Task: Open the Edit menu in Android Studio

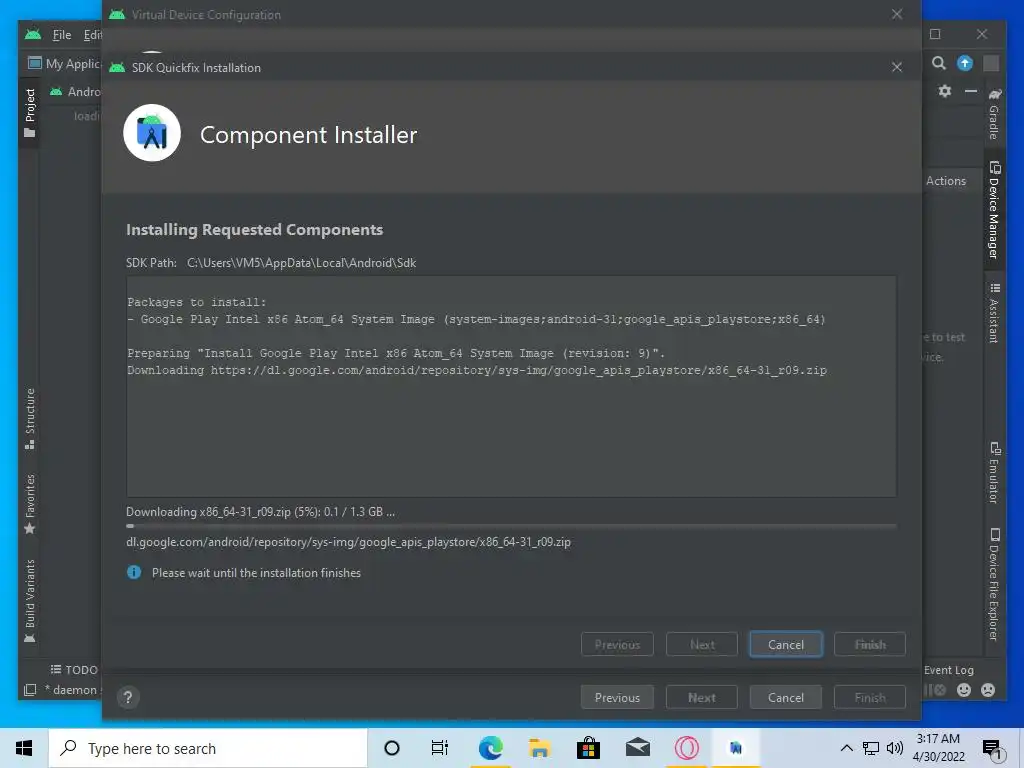Action: click(92, 35)
